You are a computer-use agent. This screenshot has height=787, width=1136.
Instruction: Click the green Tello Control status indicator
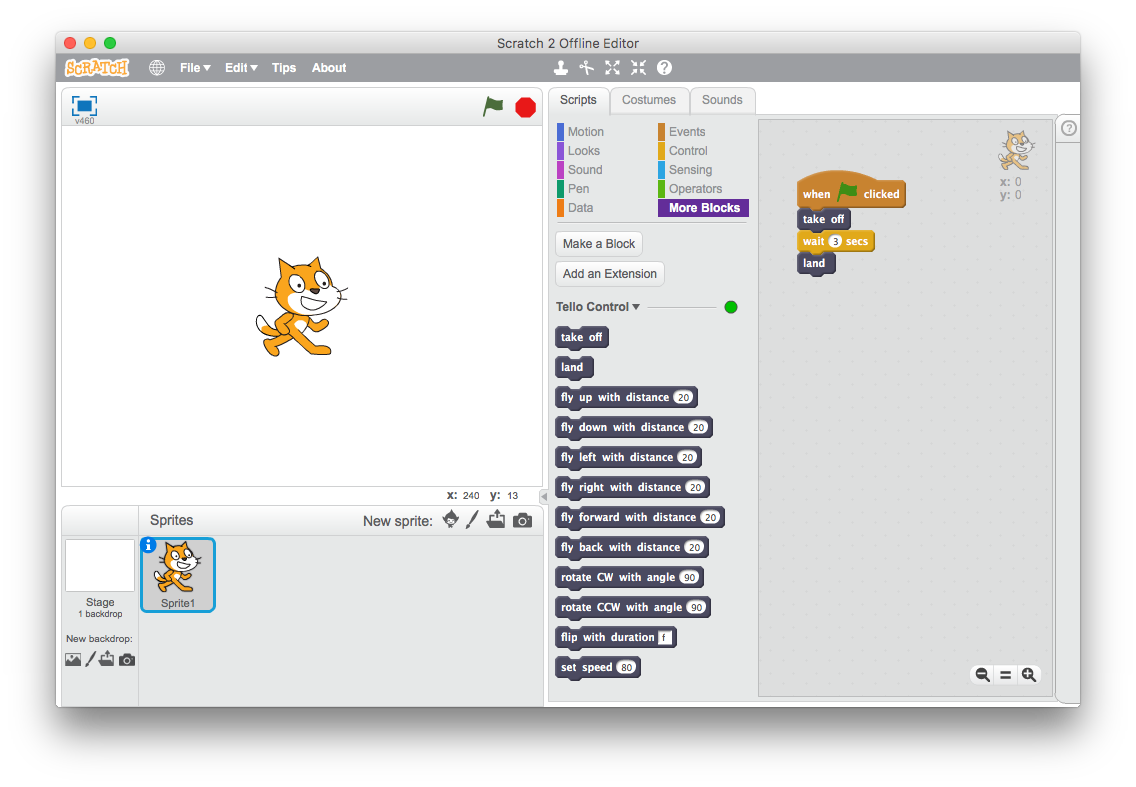731,307
